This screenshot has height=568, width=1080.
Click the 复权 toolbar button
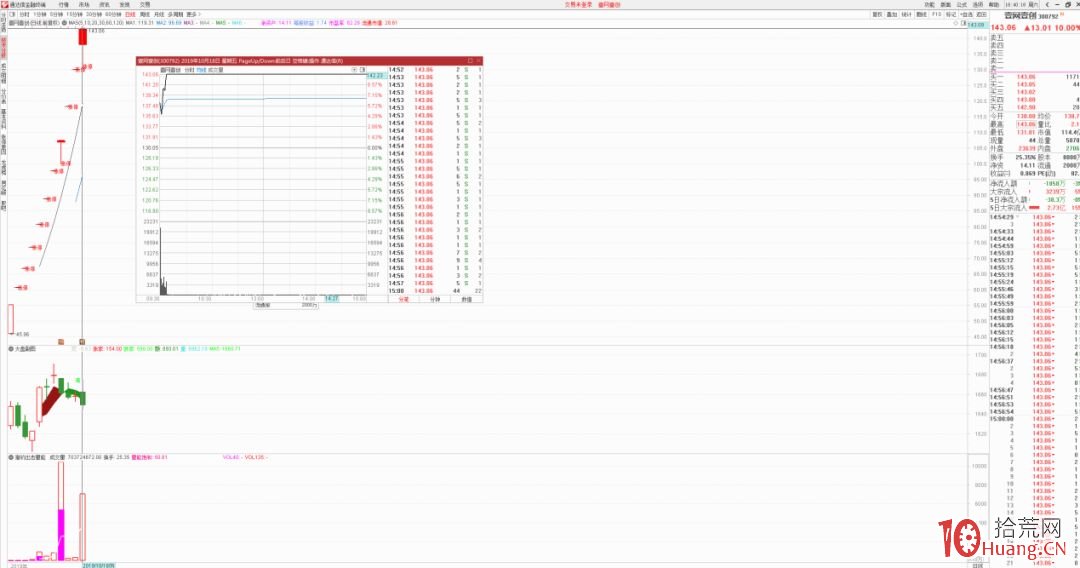click(x=877, y=14)
